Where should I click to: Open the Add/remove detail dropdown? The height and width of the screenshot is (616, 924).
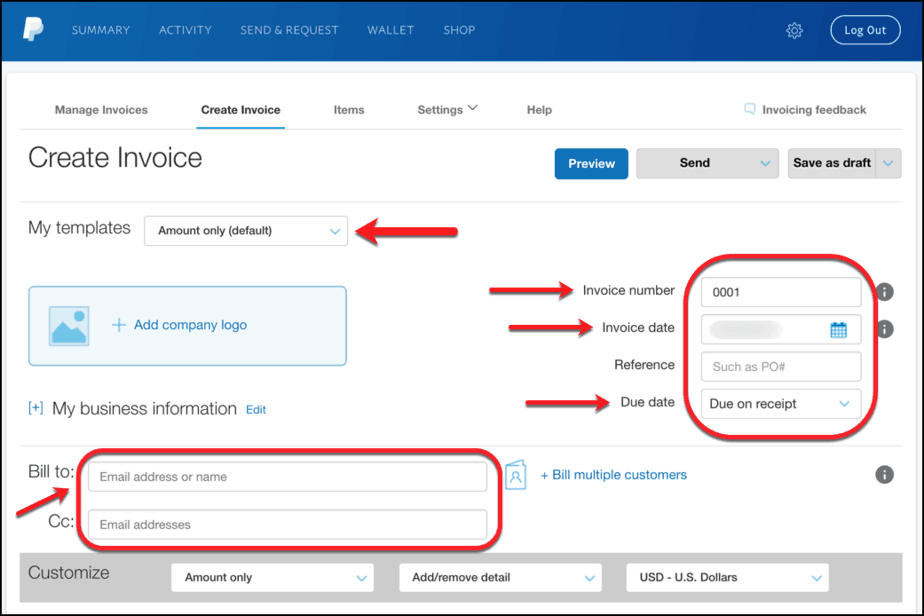click(500, 577)
